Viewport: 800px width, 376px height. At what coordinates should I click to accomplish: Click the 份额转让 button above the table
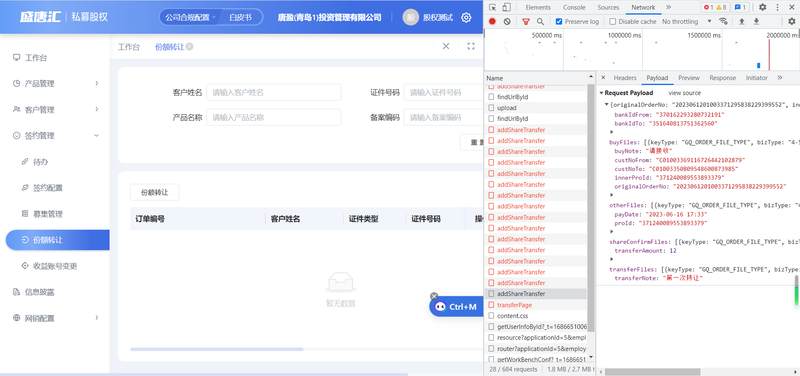[155, 193]
